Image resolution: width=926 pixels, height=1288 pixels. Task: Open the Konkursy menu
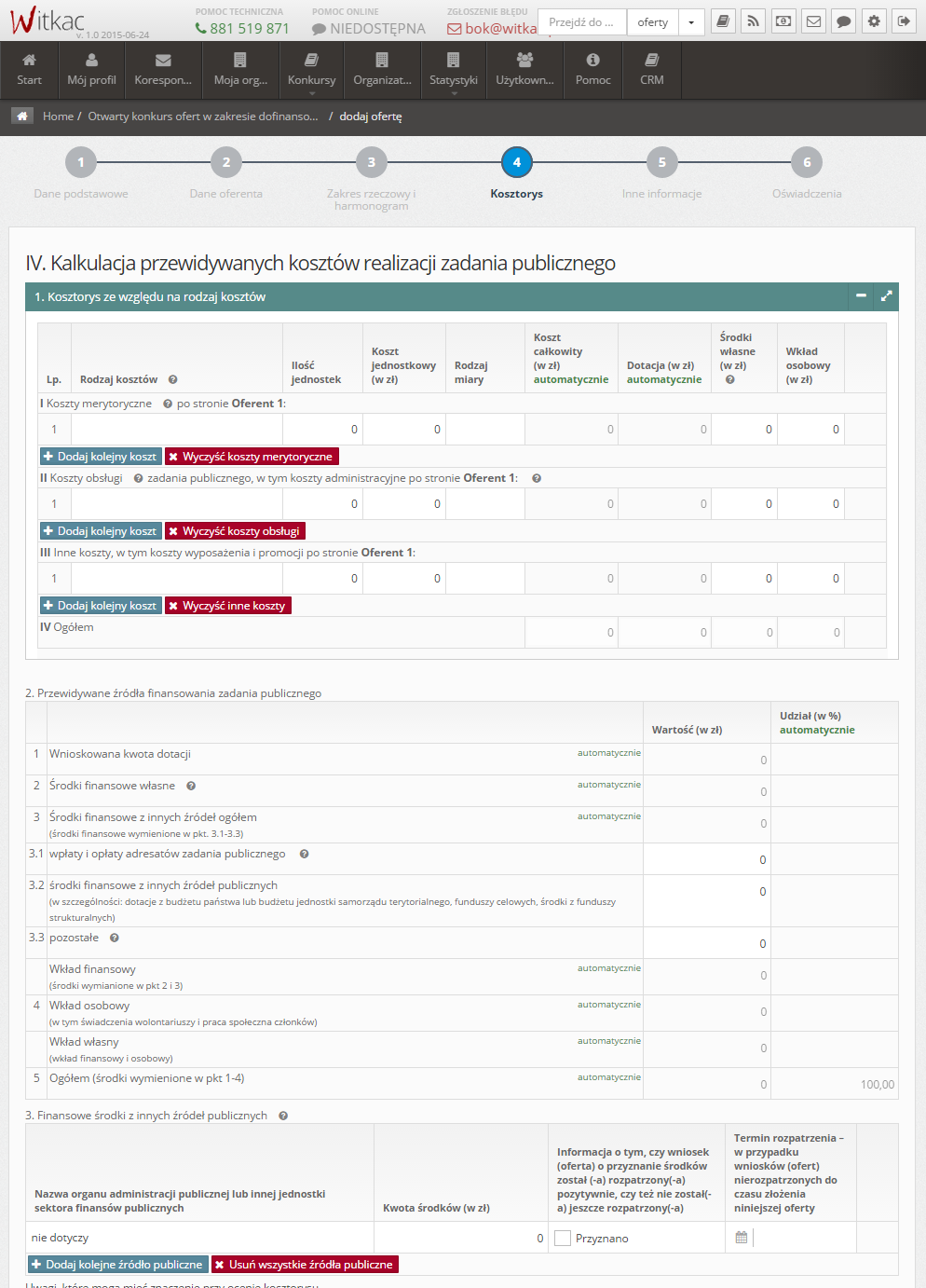tap(311, 71)
